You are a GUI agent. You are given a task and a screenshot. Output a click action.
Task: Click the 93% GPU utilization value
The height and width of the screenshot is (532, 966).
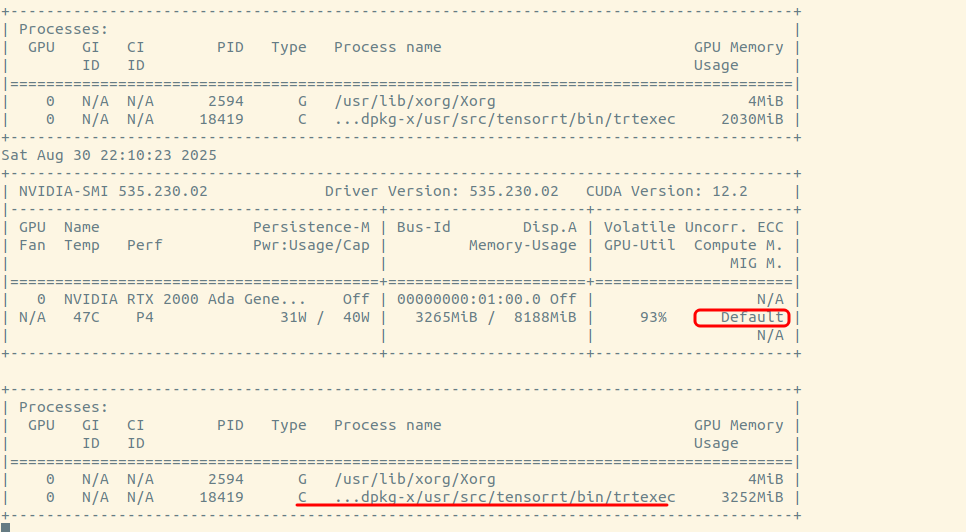[x=653, y=318]
